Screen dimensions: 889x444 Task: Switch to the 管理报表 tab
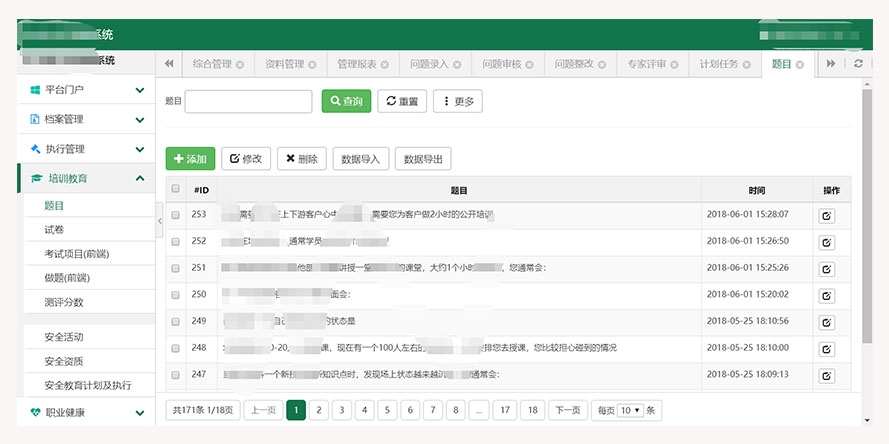coord(357,64)
